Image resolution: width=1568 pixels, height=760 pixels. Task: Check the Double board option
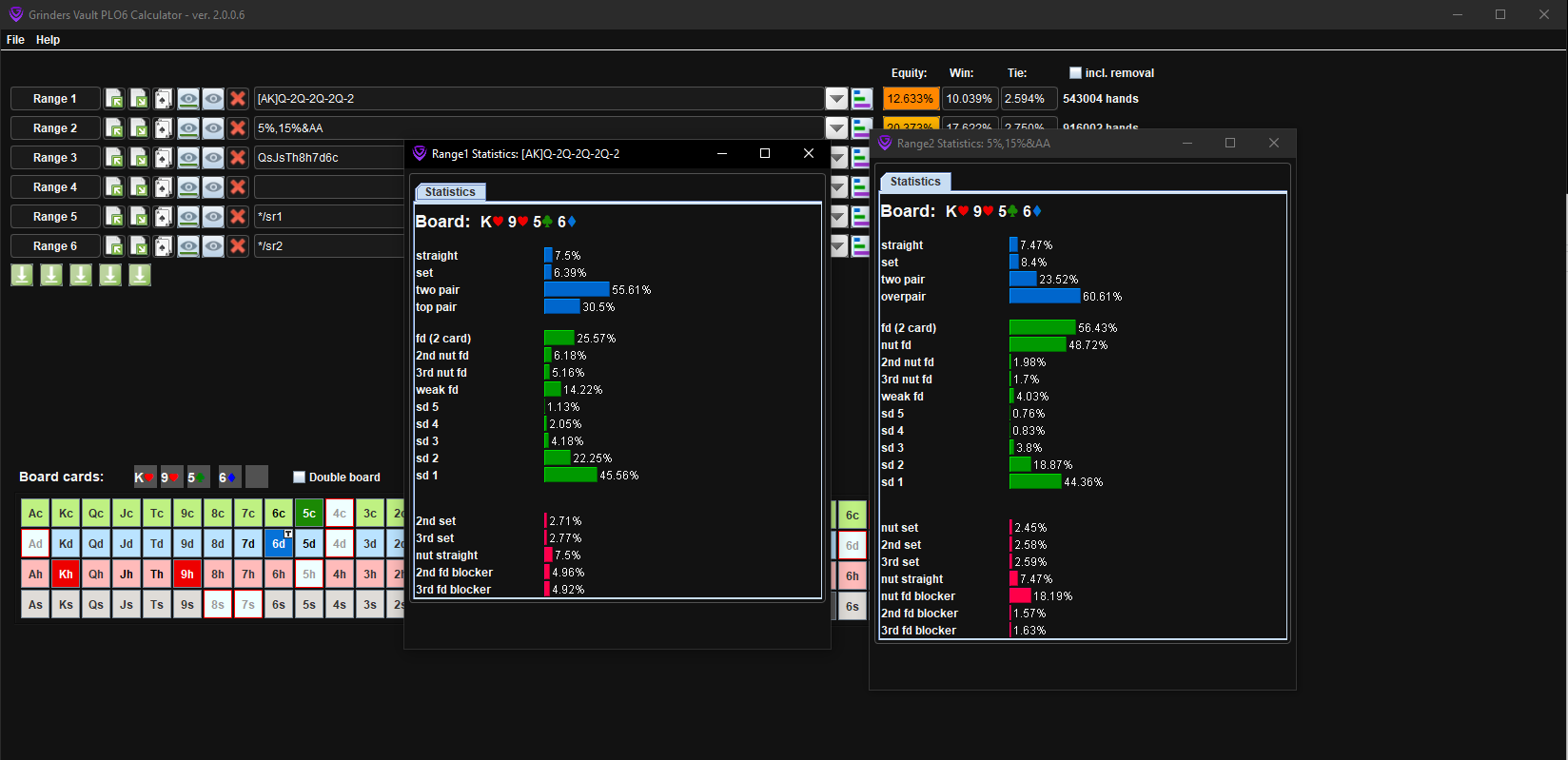tap(299, 477)
